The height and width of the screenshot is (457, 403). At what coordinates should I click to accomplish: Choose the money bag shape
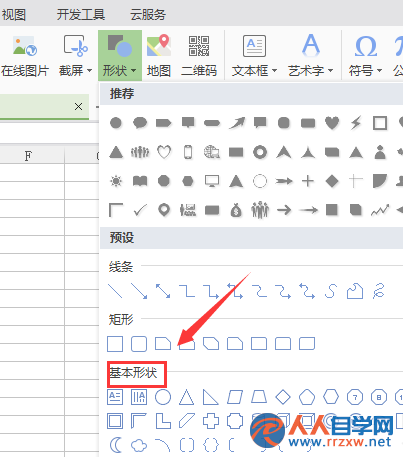click(236, 210)
